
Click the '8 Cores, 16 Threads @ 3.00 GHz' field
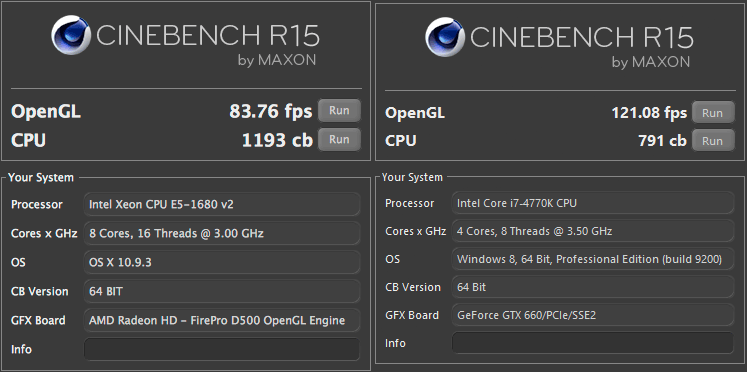(222, 233)
